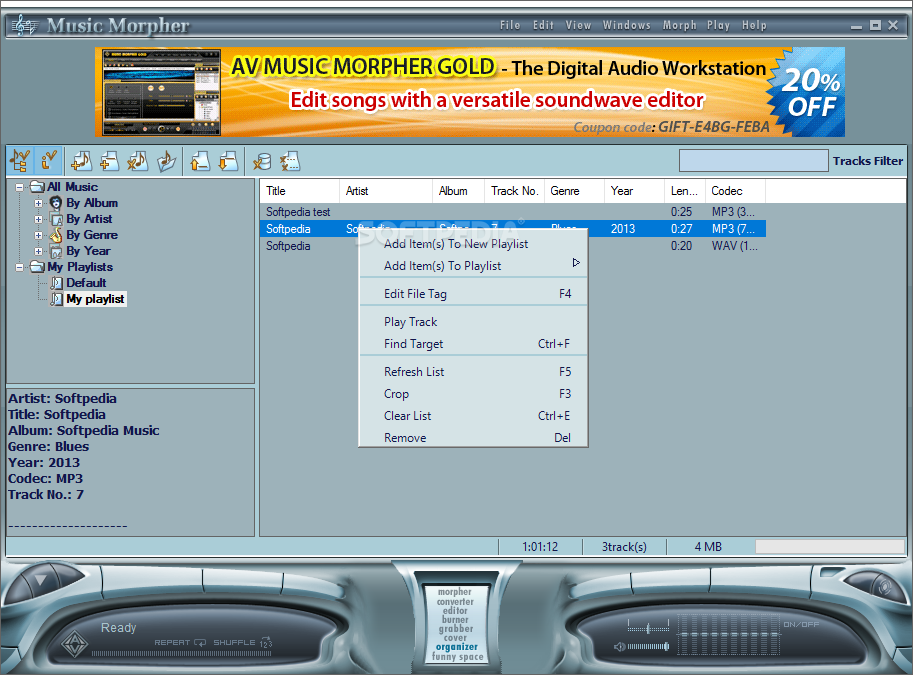The width and height of the screenshot is (913, 675).
Task: Toggle the Shuffle playback option
Action: click(x=242, y=642)
